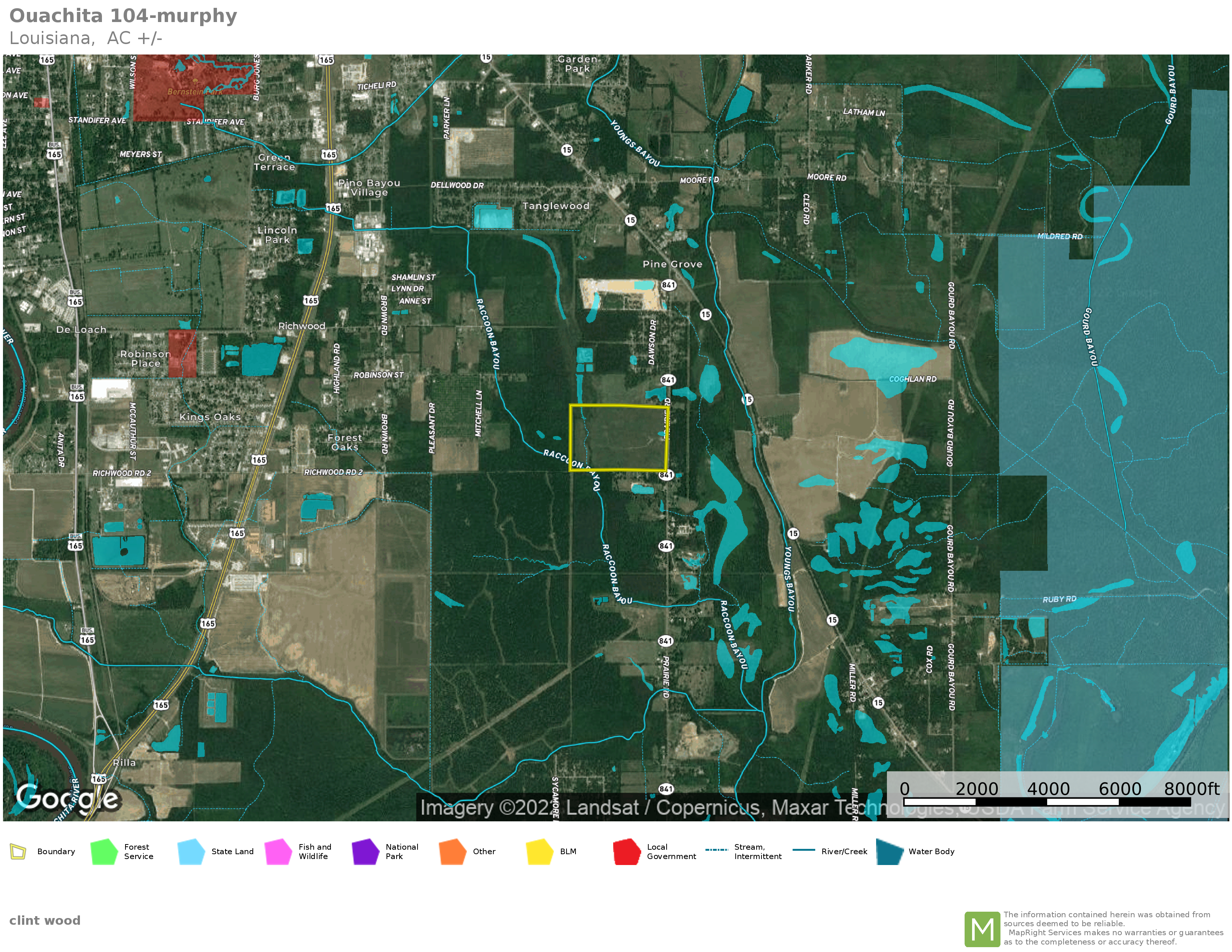Image resolution: width=1232 pixels, height=952 pixels.
Task: Click the Ouachita 104-murphy title
Action: [x=123, y=16]
